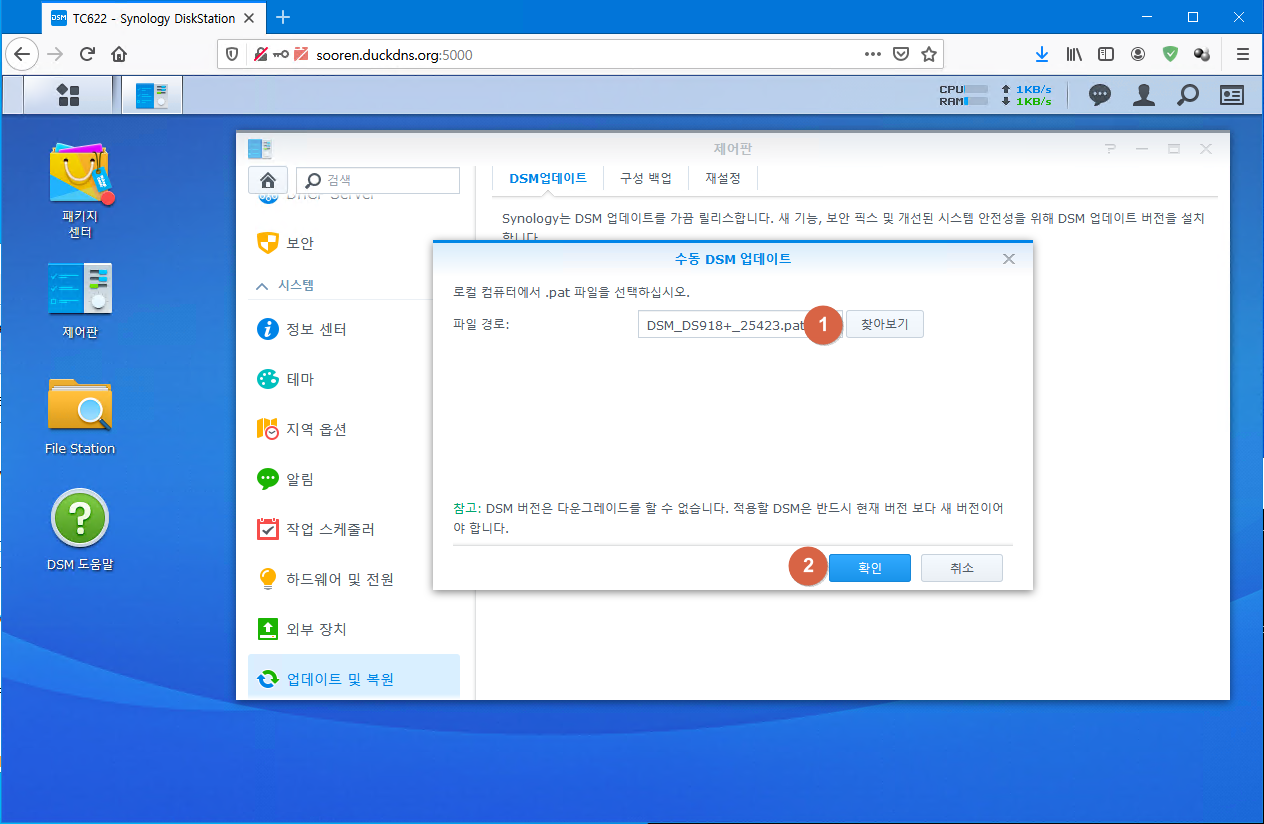
Task: Click the Firefox address bar
Action: pyautogui.click(x=580, y=55)
